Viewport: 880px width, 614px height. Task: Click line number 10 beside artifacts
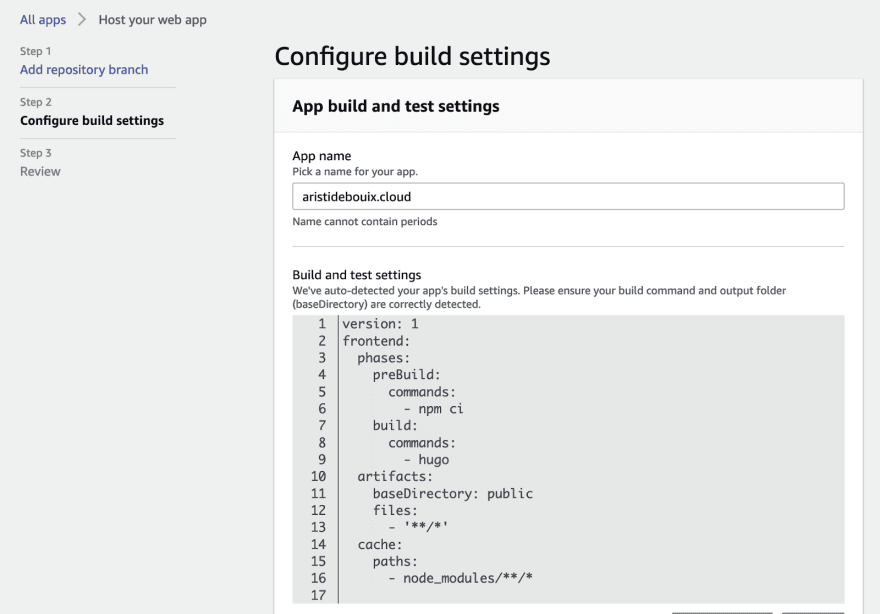[x=318, y=476]
